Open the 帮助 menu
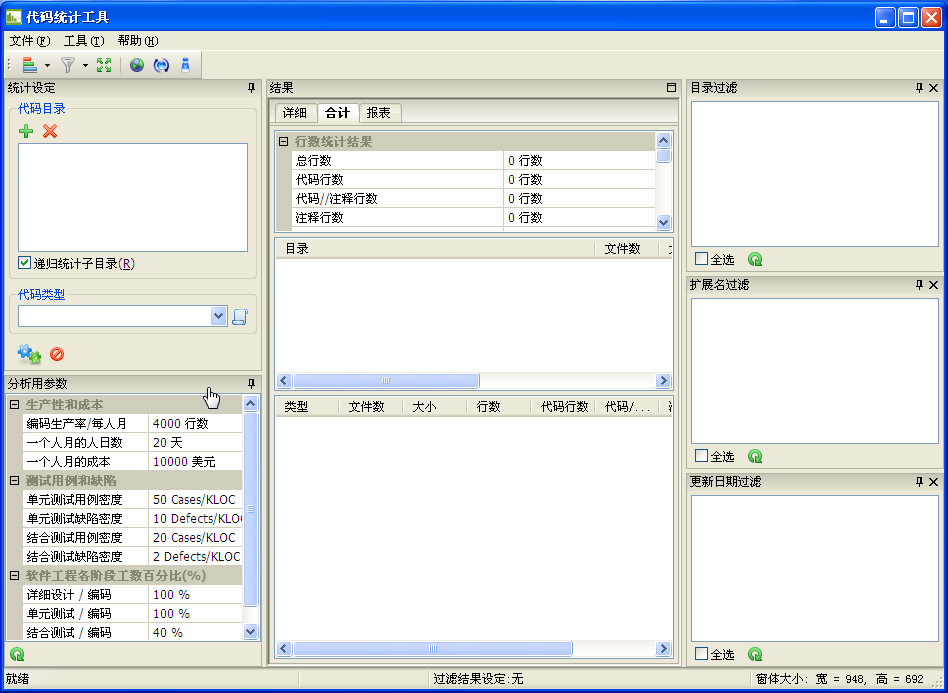This screenshot has width=948, height=693. 138,41
